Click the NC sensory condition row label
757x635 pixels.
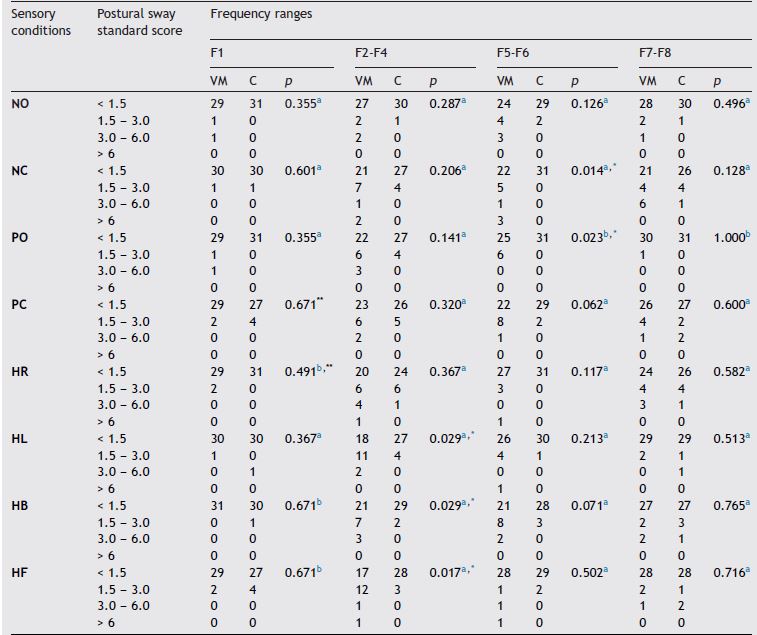point(19,170)
